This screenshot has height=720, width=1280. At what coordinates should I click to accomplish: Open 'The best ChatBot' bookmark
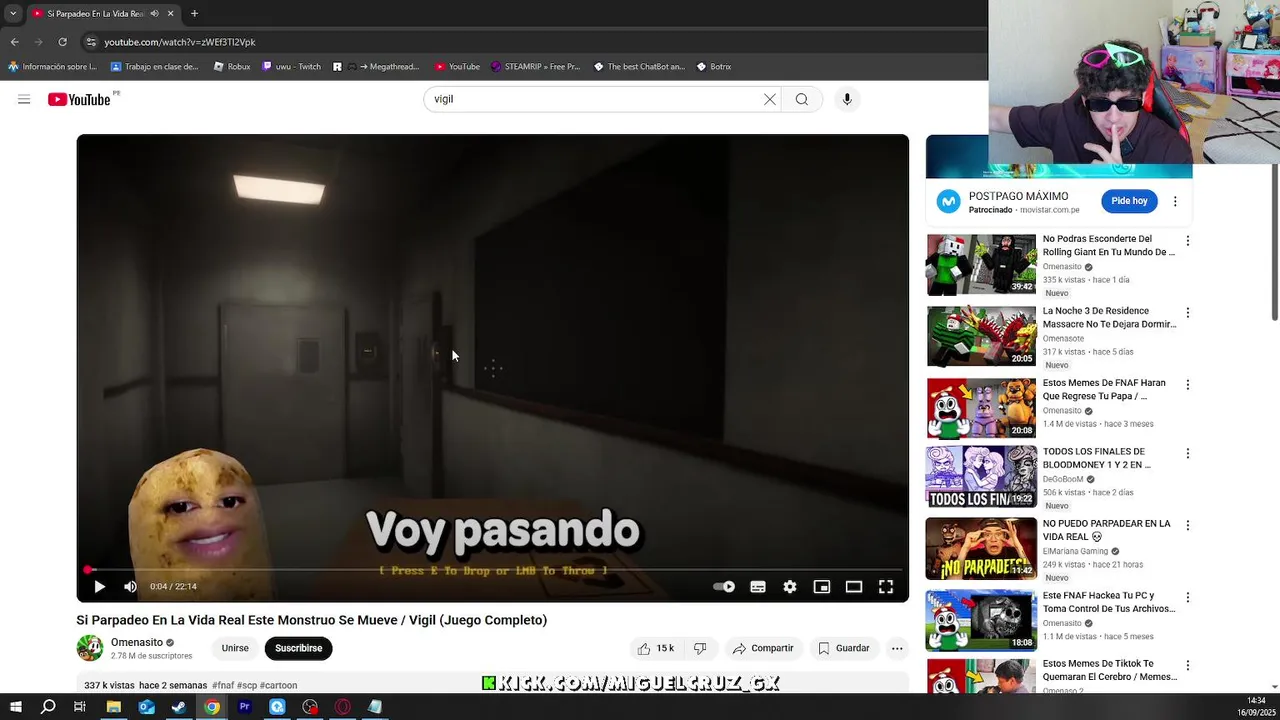click(639, 67)
